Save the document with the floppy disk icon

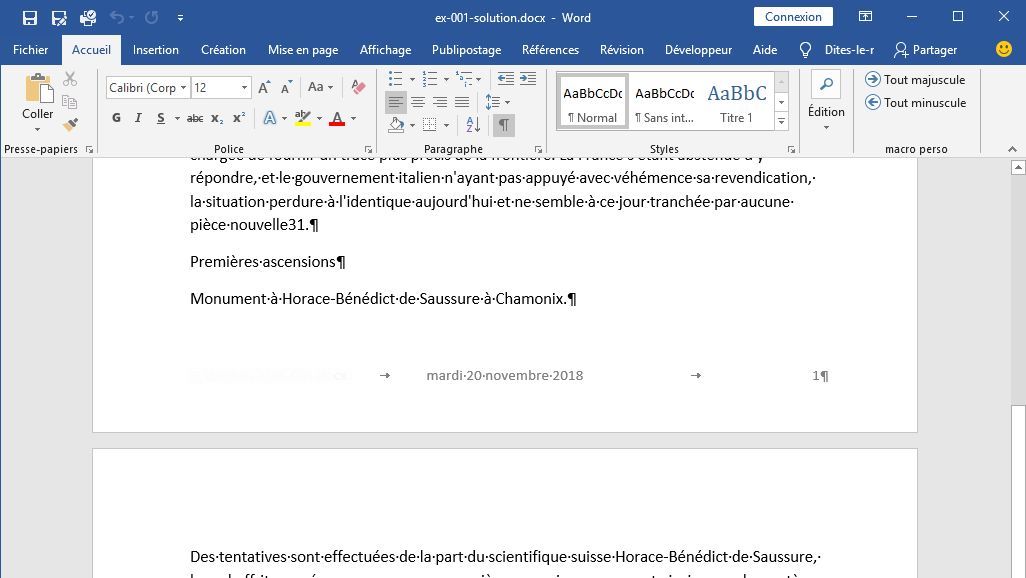[x=30, y=17]
